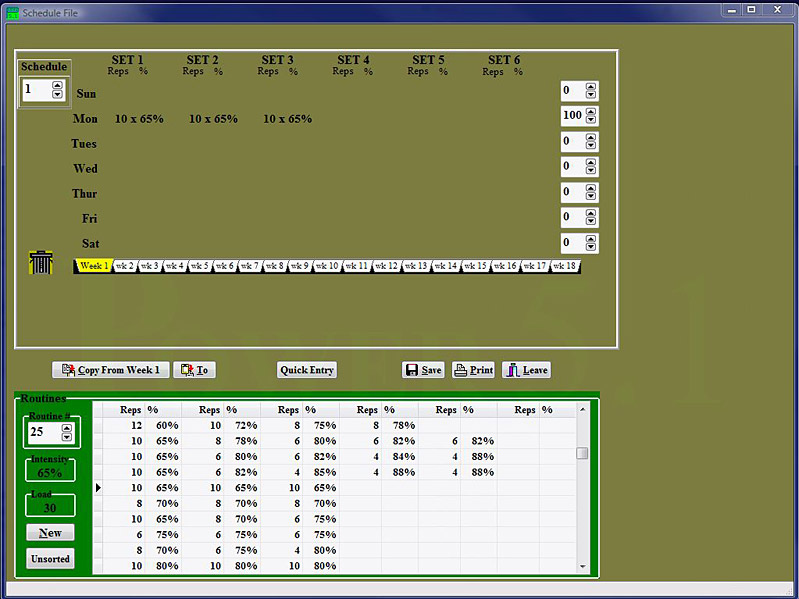Select the wk 10 tab
This screenshot has width=799, height=599.
click(x=326, y=267)
